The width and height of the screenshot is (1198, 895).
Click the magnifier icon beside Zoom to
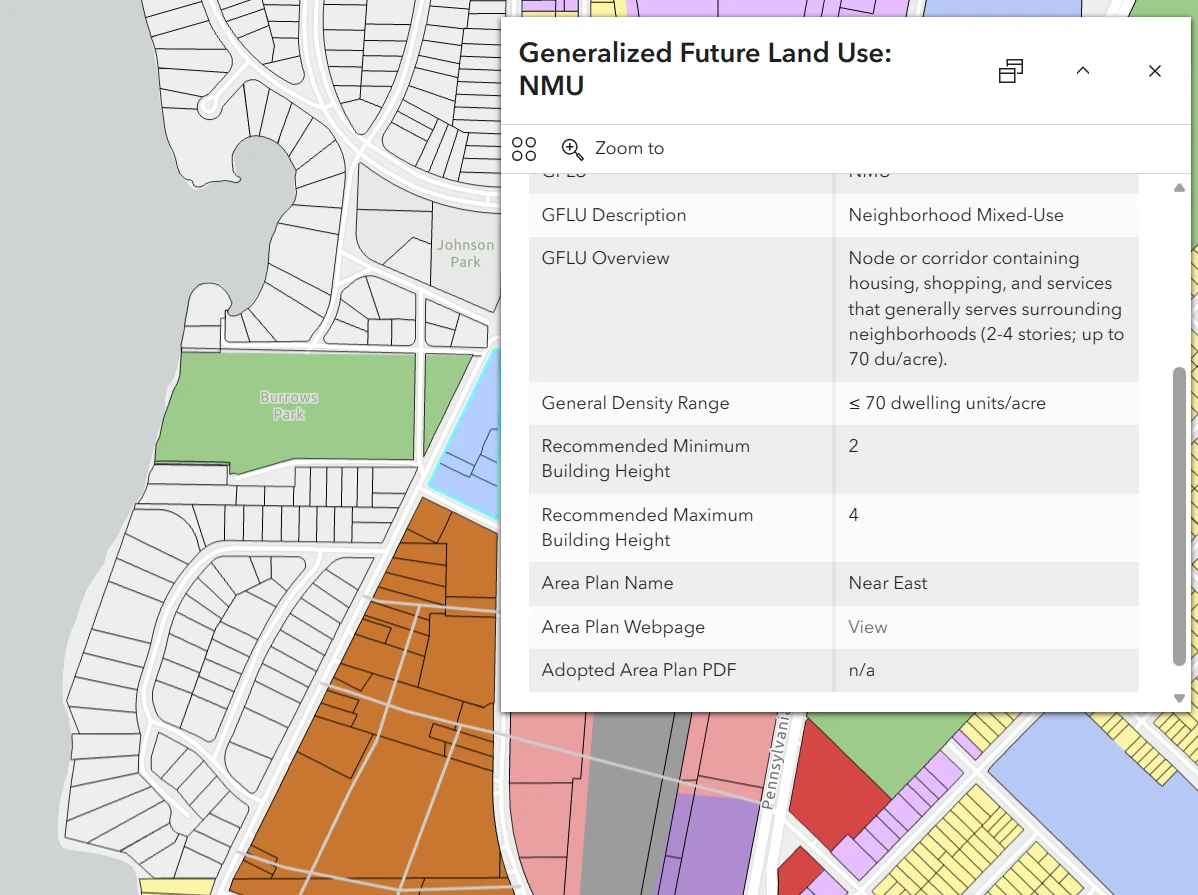tap(572, 149)
